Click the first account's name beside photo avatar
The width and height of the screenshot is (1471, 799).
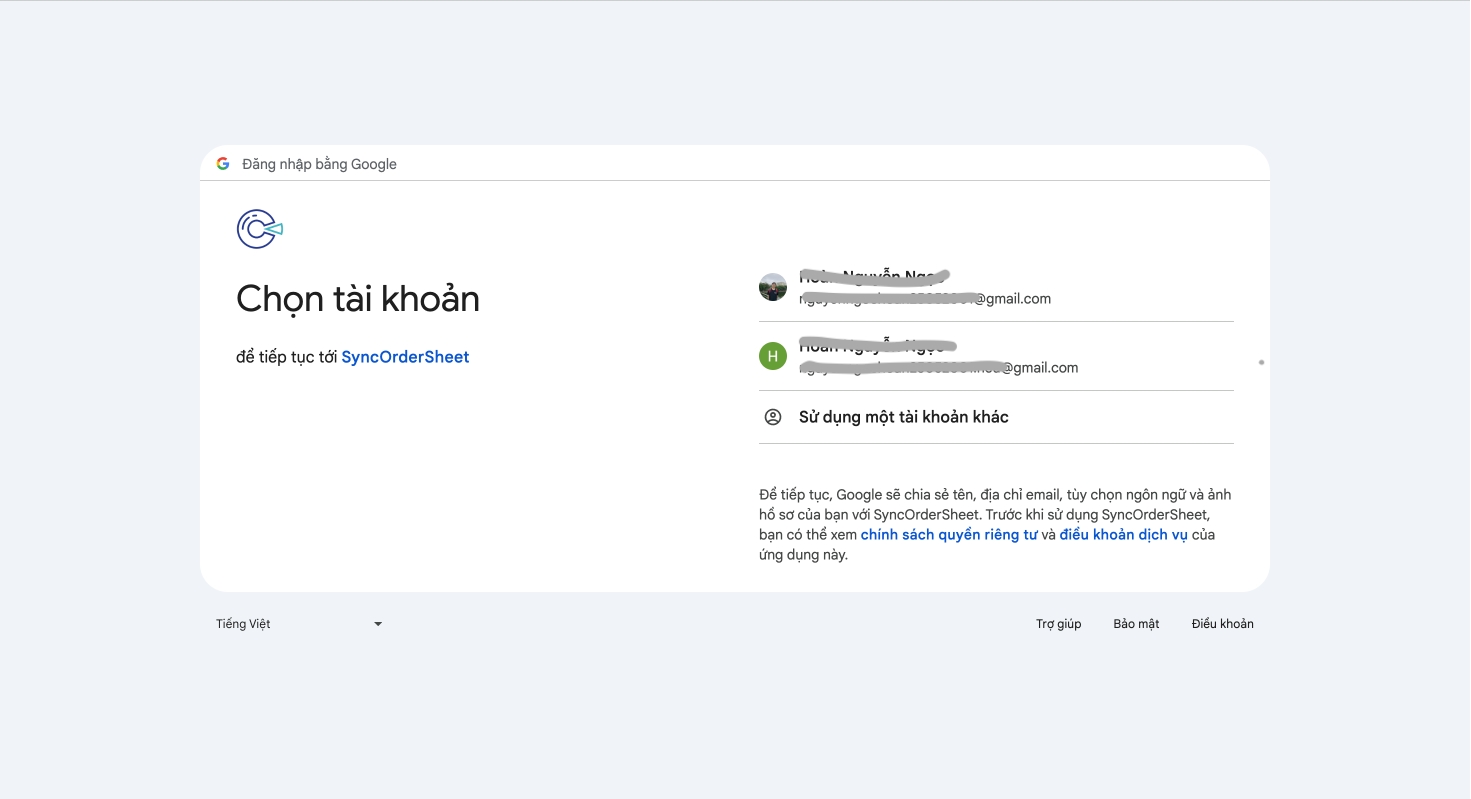873,276
